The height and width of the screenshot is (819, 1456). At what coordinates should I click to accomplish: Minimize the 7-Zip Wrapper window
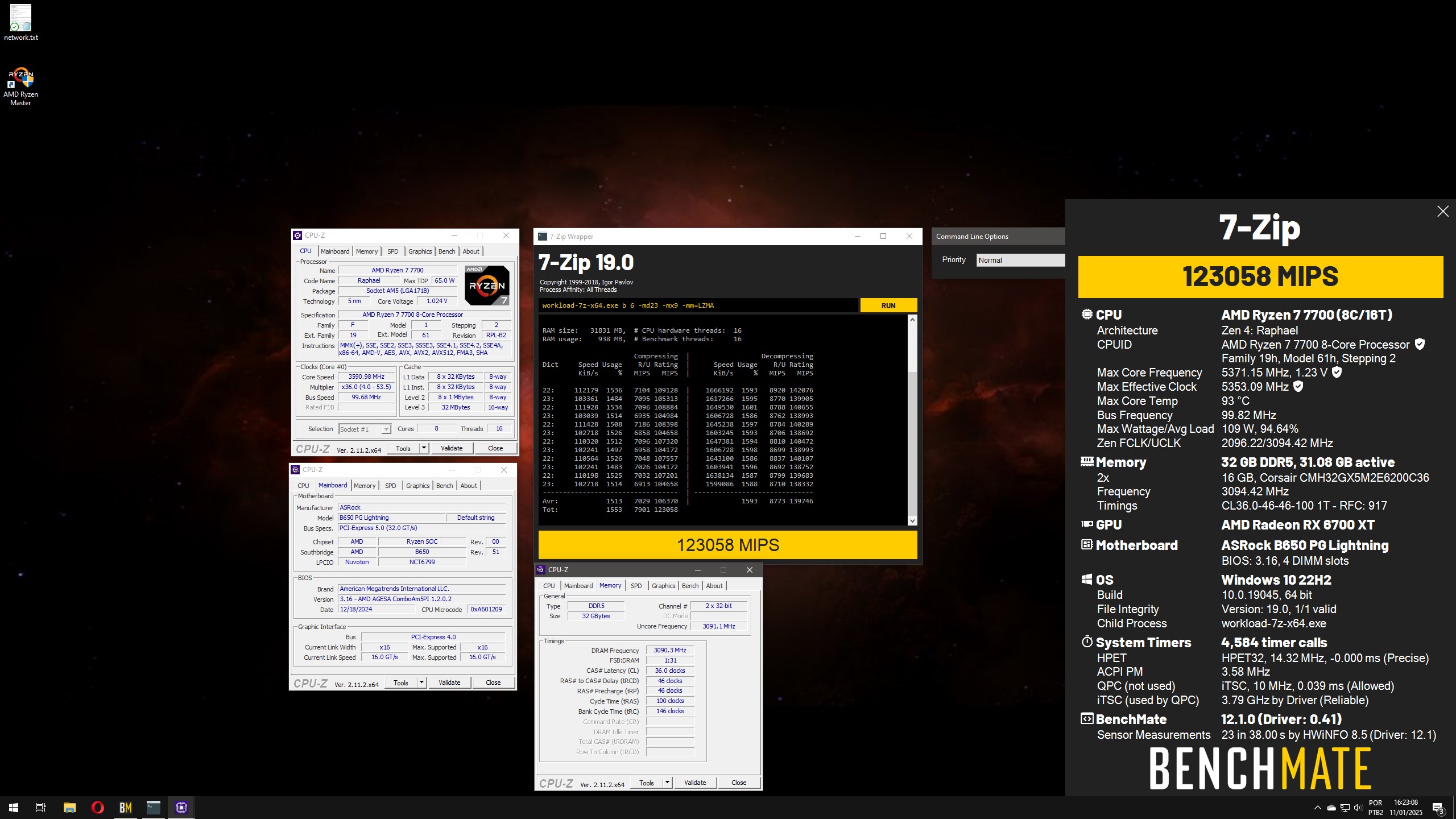(858, 237)
